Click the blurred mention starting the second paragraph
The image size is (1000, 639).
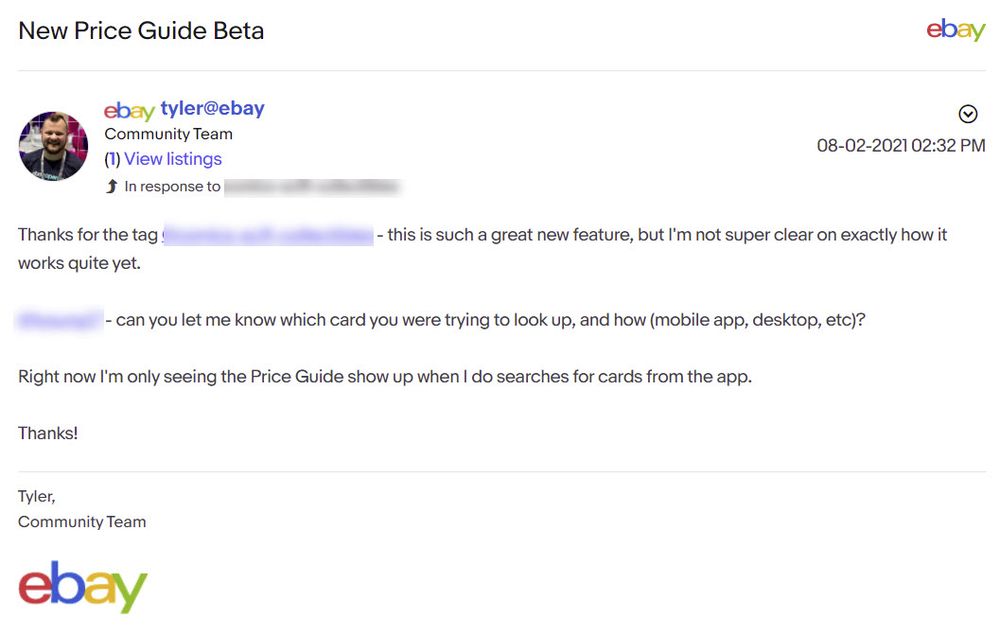point(57,319)
